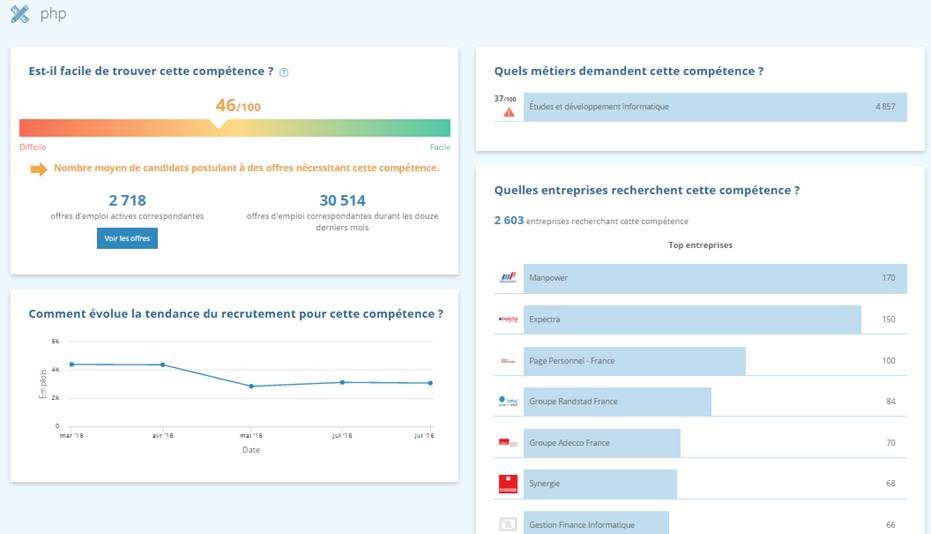Click the red Synergie logo

click(x=508, y=484)
